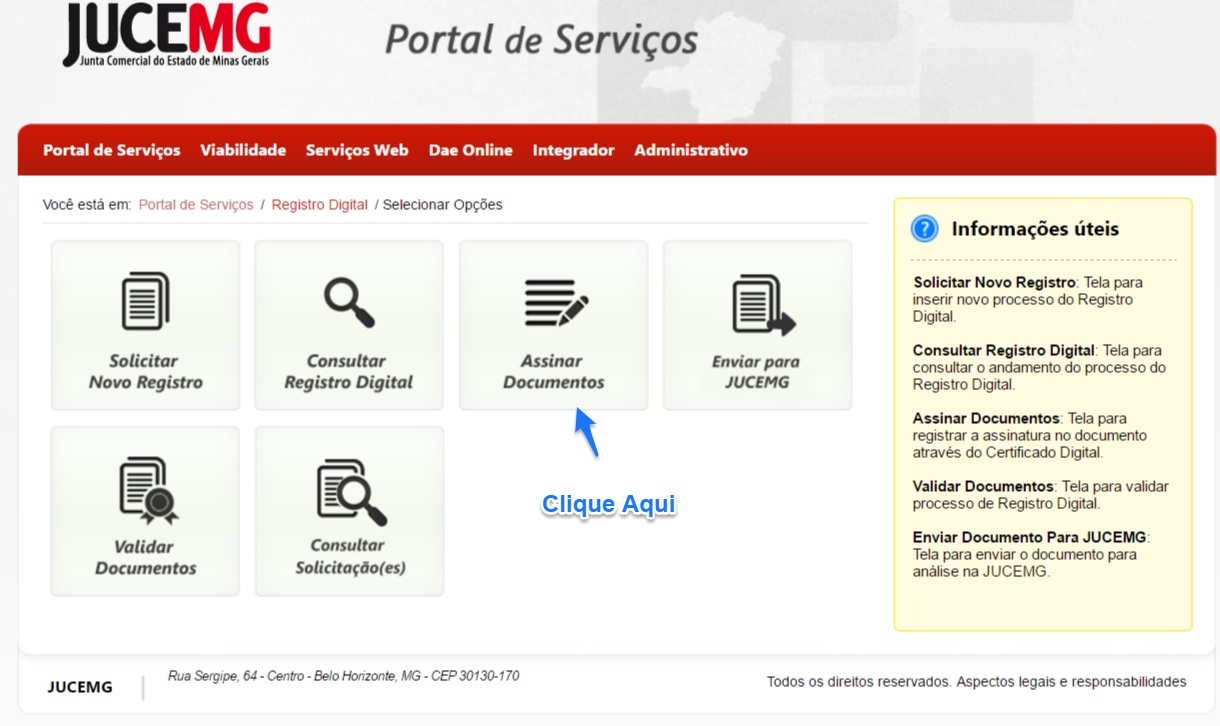Open the Integrador menu

pyautogui.click(x=573, y=150)
